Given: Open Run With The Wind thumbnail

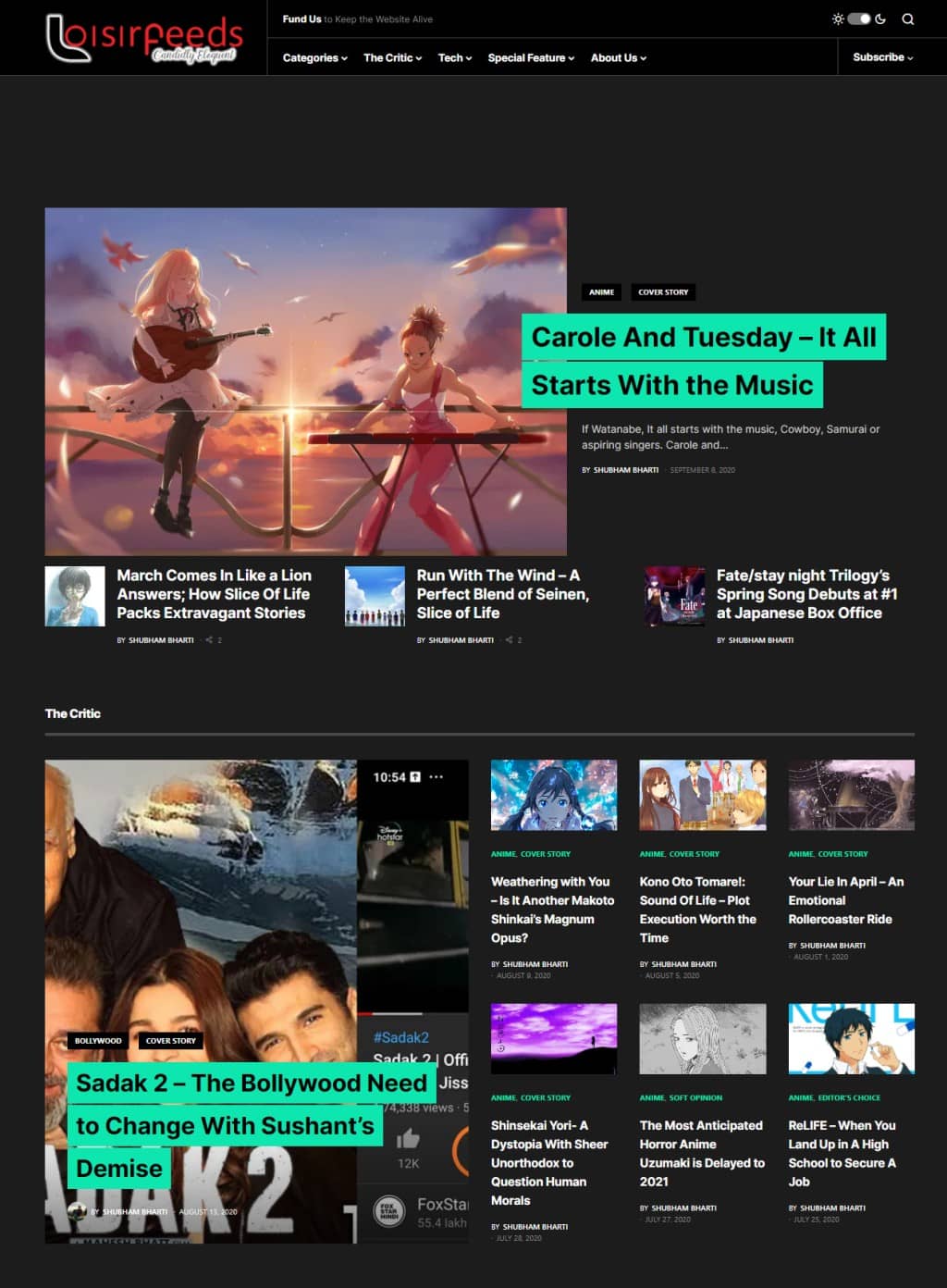Looking at the screenshot, I should click(375, 597).
